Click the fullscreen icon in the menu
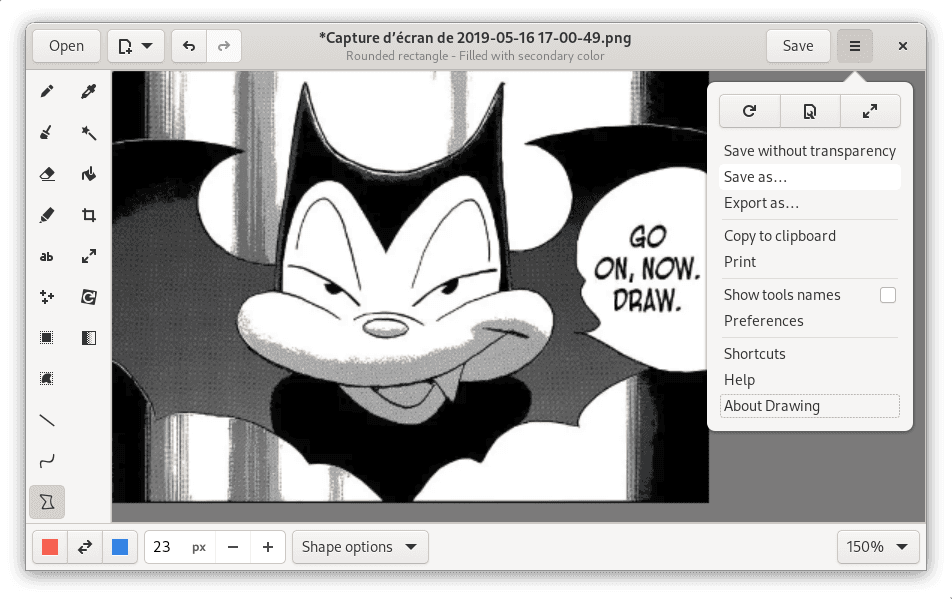The width and height of the screenshot is (952, 599). [870, 112]
